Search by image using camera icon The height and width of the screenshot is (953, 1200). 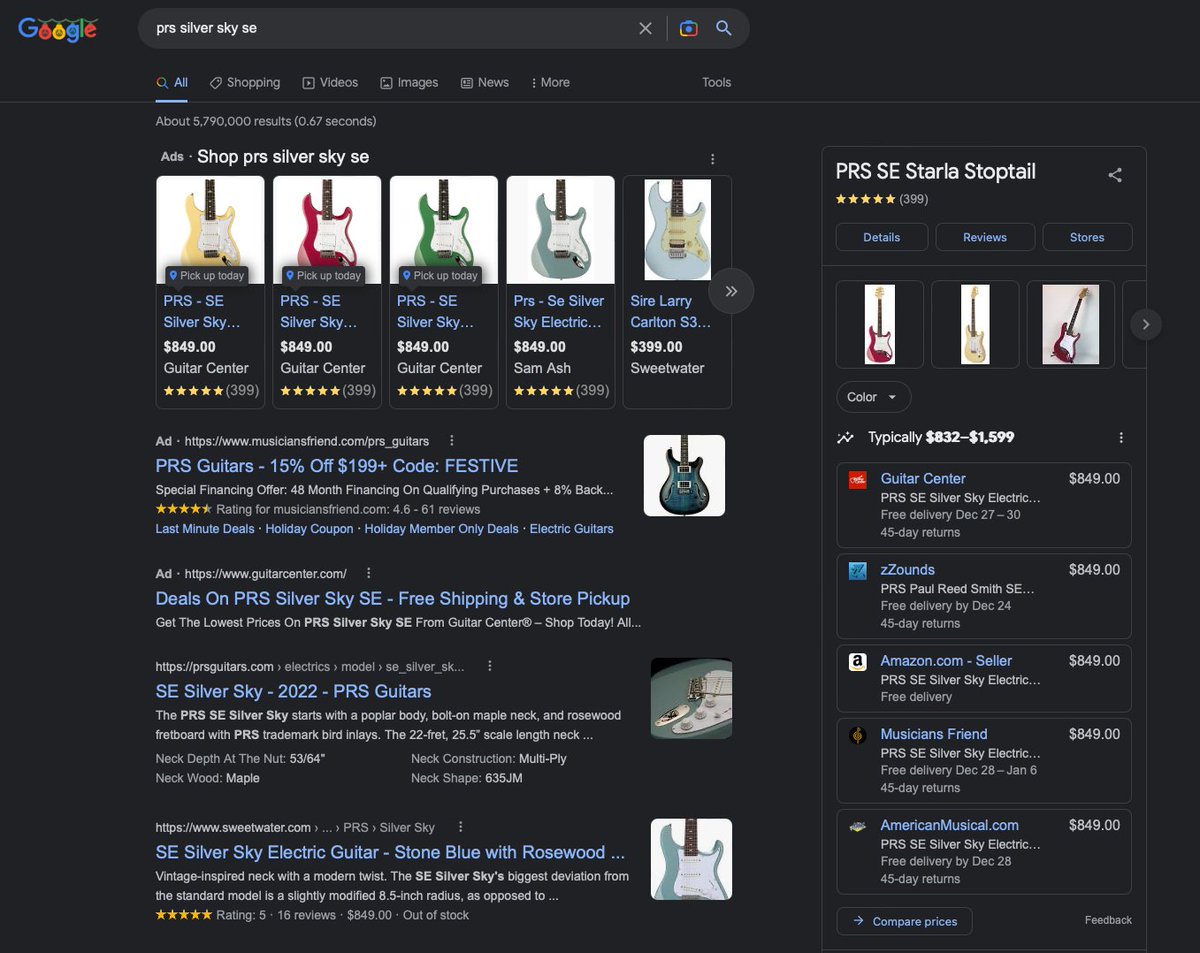pyautogui.click(x=688, y=28)
